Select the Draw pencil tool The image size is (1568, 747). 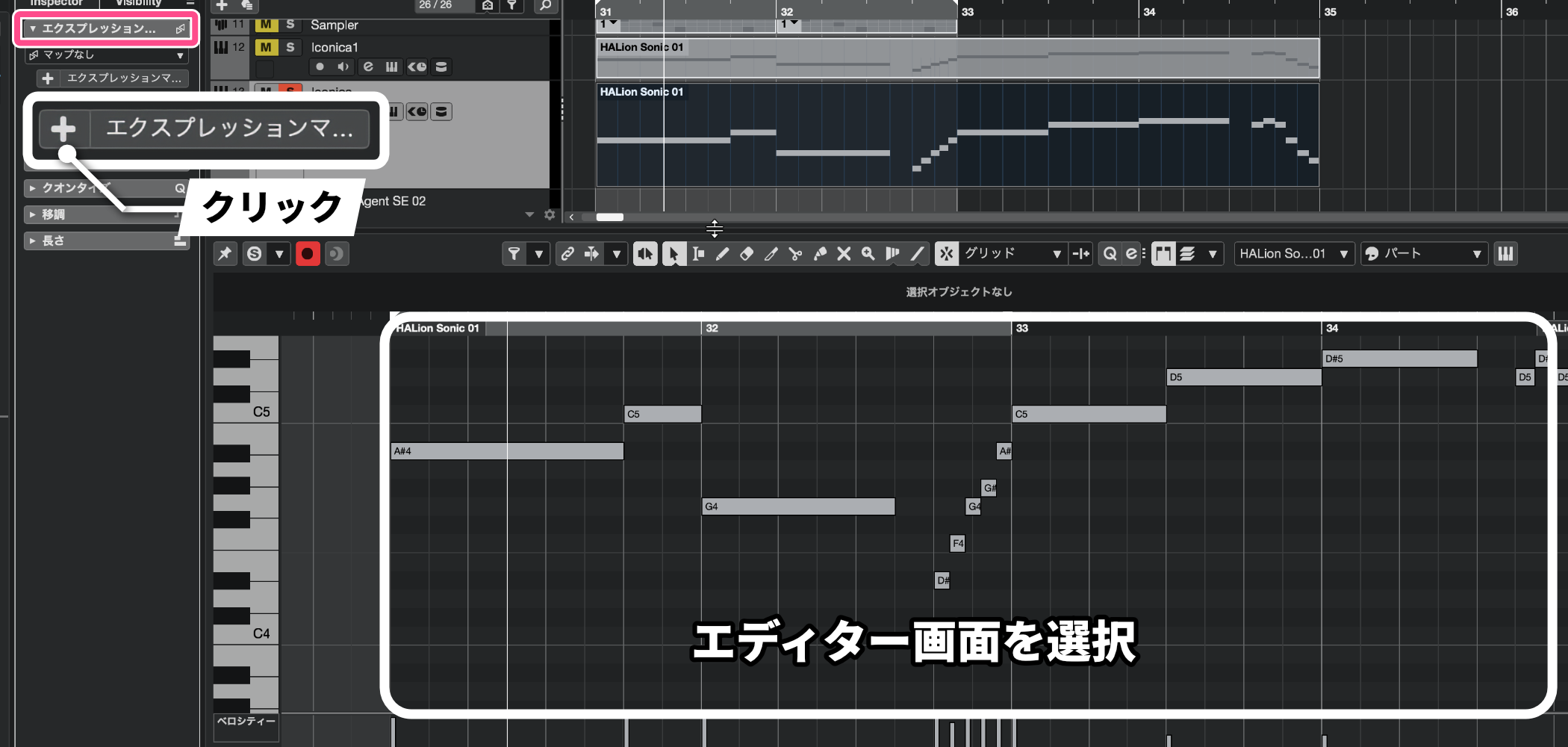point(722,254)
